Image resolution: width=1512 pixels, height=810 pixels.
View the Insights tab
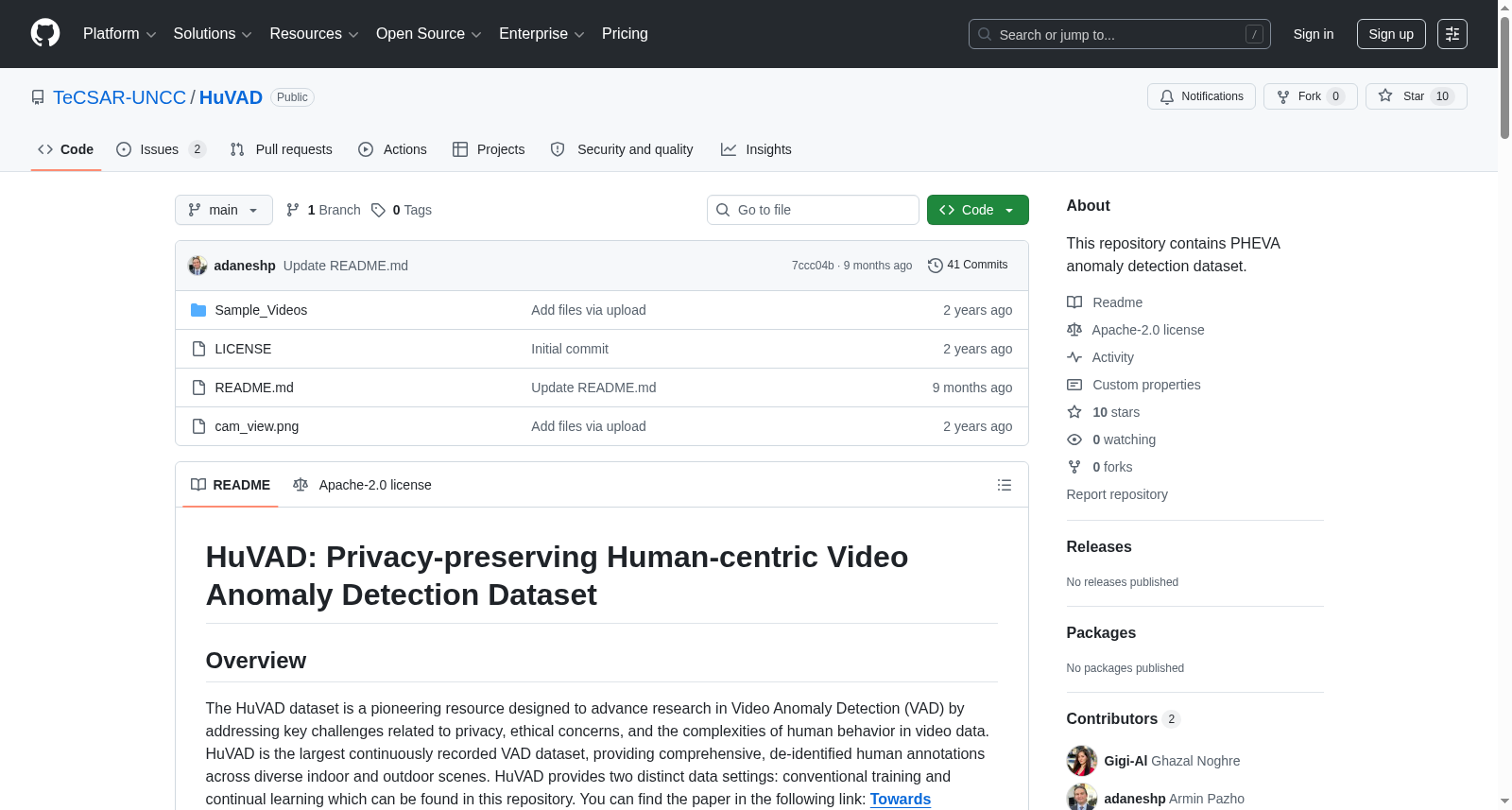[756, 149]
